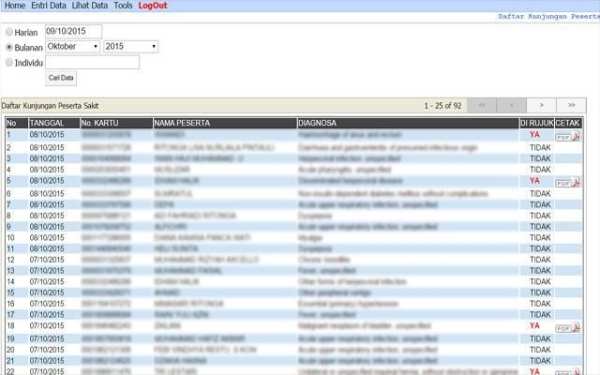Click the NAMA PESERTA column header

click(x=225, y=123)
